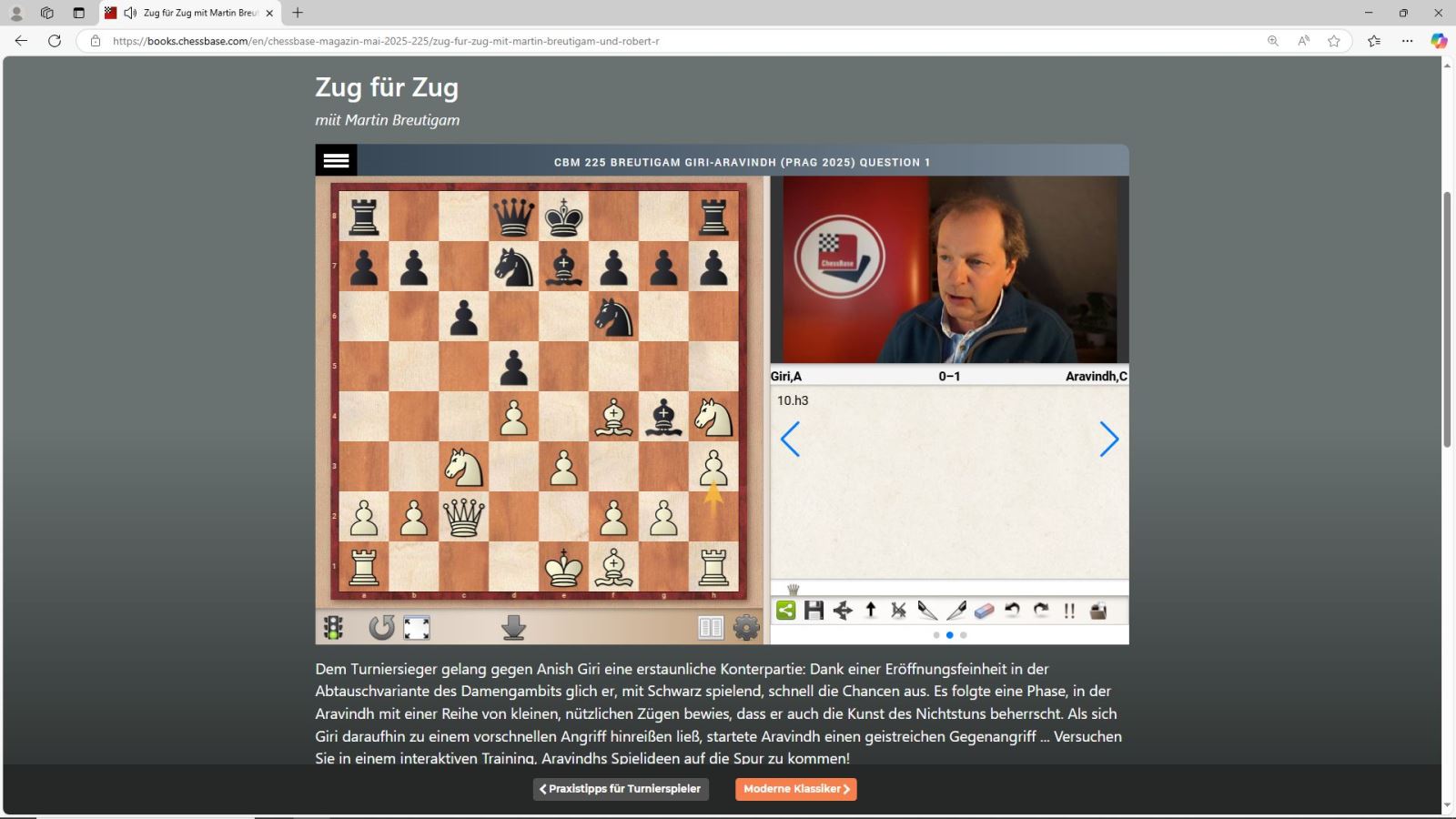Click the double exclamation annotation icon
Viewport: 1456px width, 819px height.
pos(1069,611)
